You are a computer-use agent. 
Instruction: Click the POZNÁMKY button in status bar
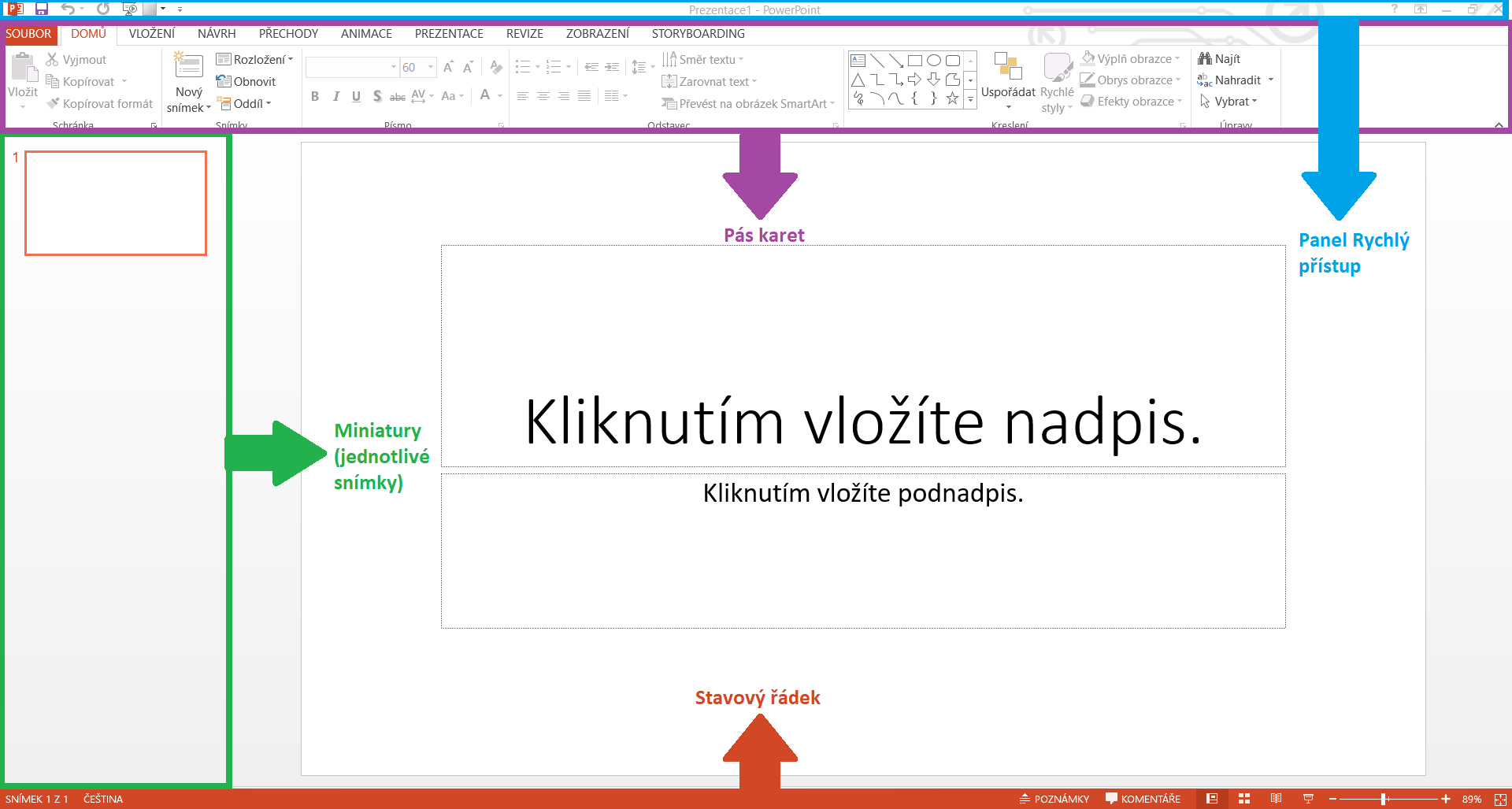point(1054,799)
